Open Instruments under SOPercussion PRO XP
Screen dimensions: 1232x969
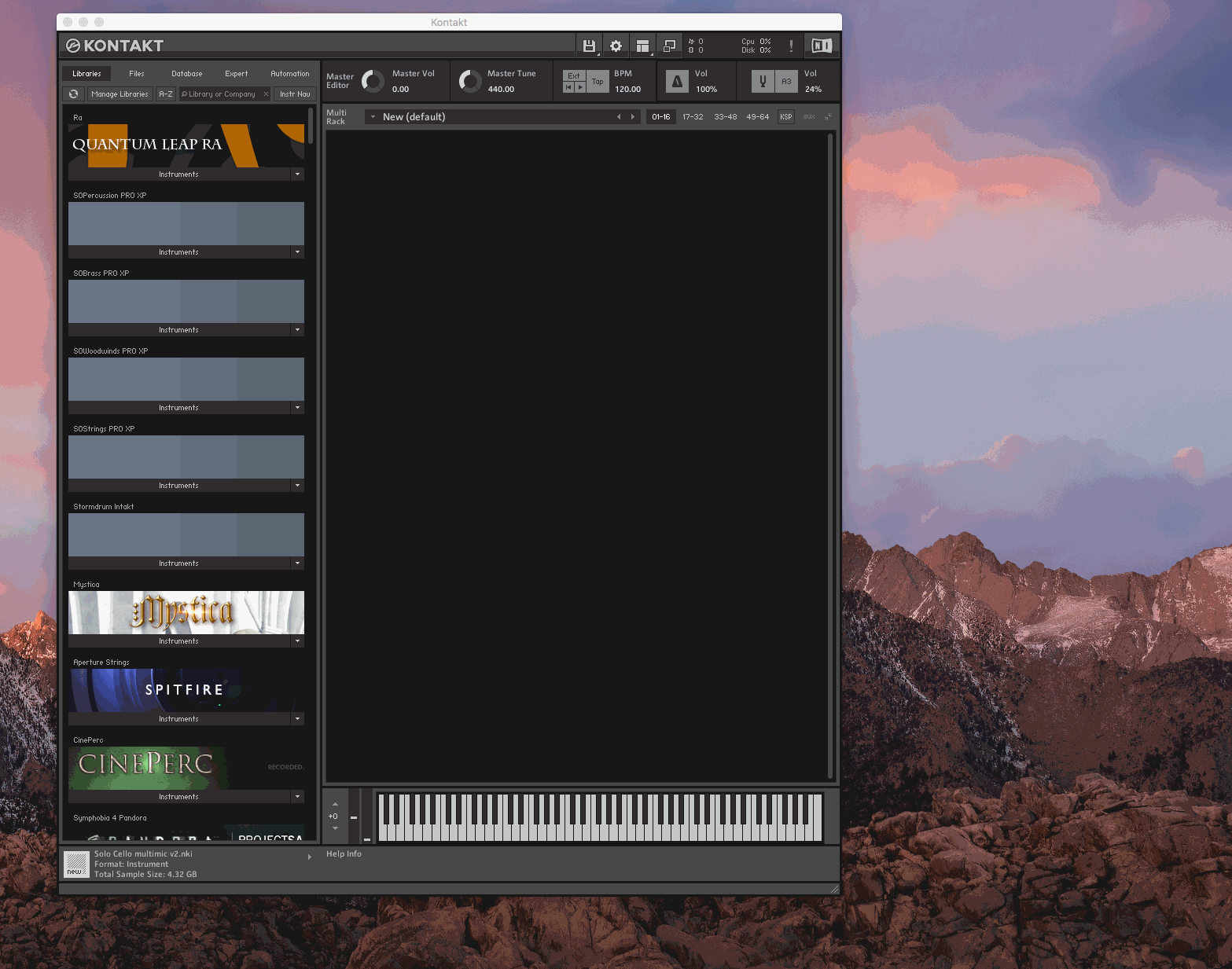(179, 252)
